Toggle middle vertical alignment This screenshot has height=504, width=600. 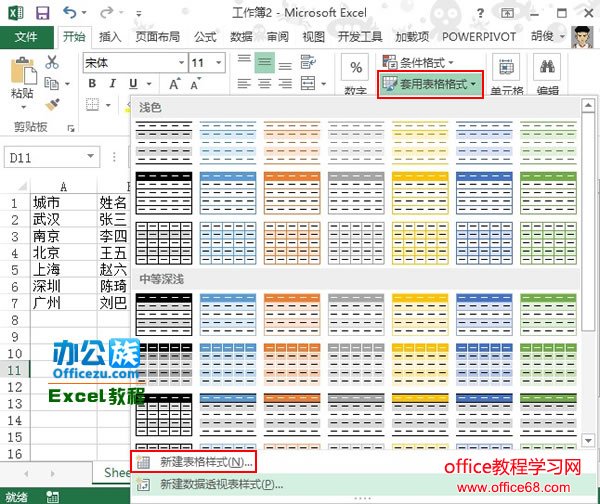(264, 62)
